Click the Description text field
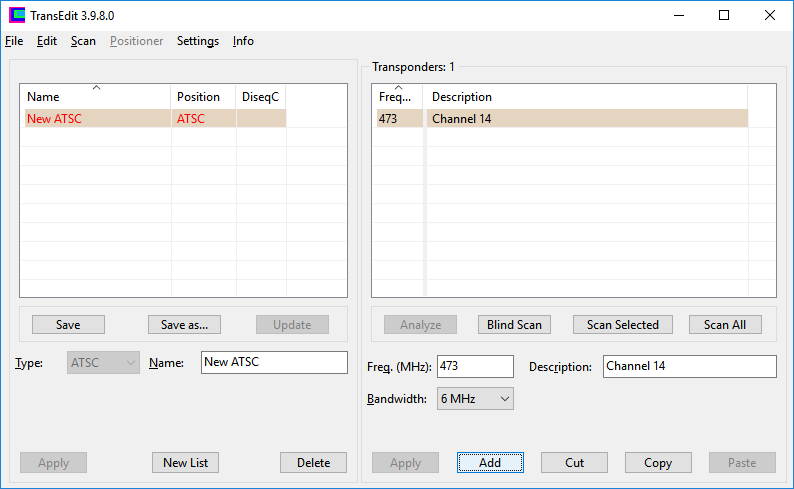 (689, 366)
